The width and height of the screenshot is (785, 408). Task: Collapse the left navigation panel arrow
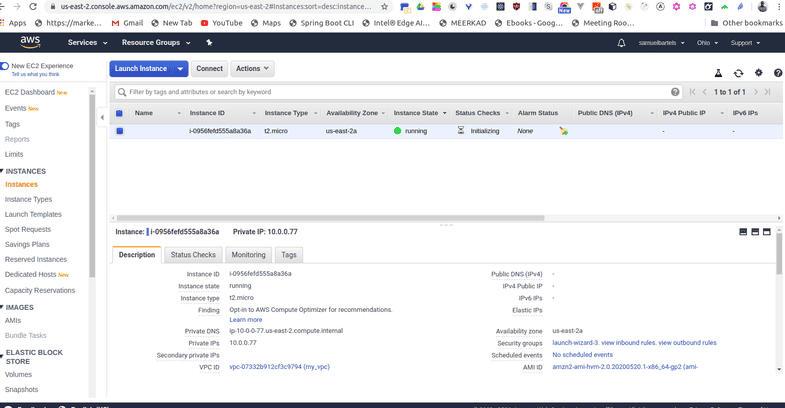pyautogui.click(x=102, y=118)
